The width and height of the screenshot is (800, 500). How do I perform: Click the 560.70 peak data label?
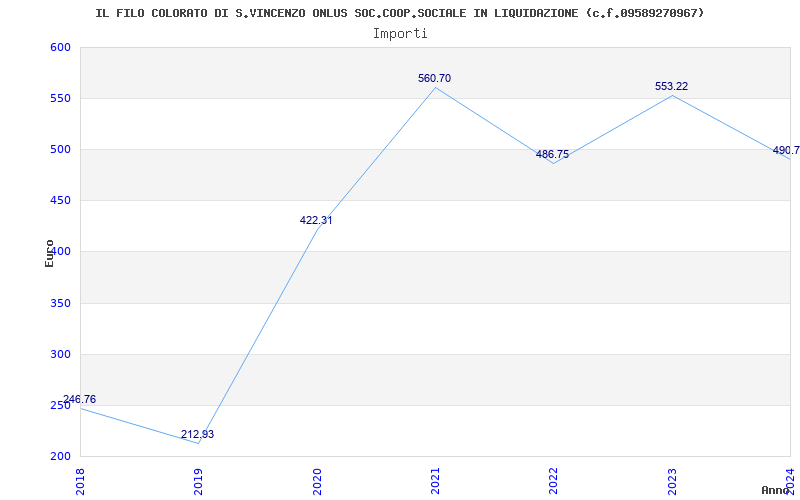tap(434, 79)
